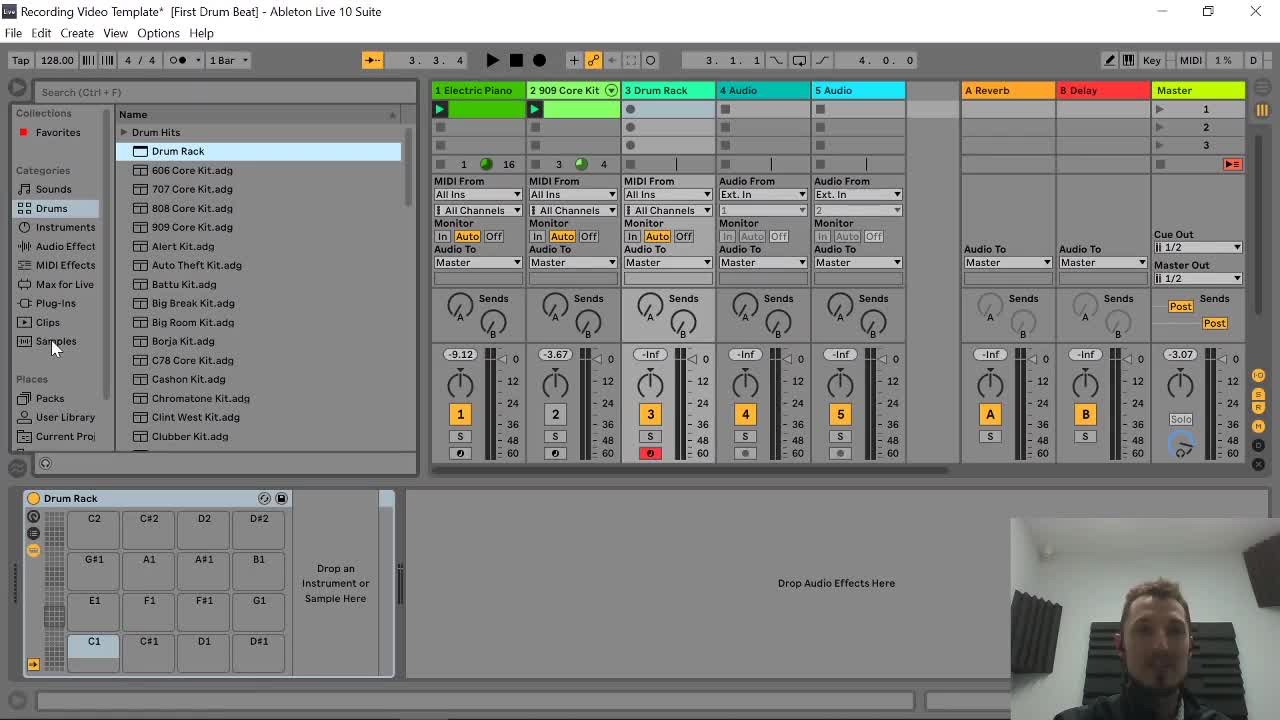Image resolution: width=1280 pixels, height=720 pixels.
Task: Toggle track 2 activator button
Action: [555, 415]
